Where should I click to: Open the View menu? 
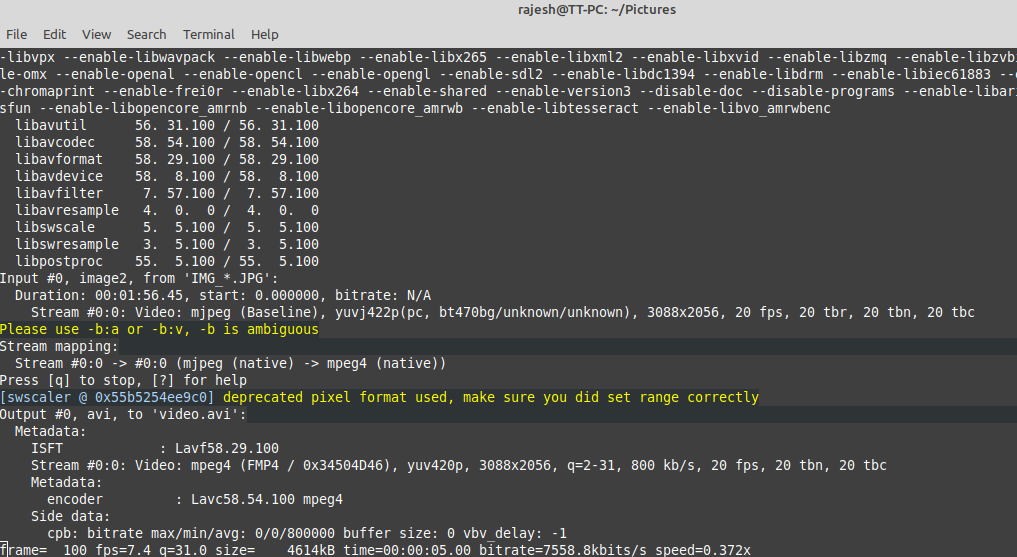97,34
